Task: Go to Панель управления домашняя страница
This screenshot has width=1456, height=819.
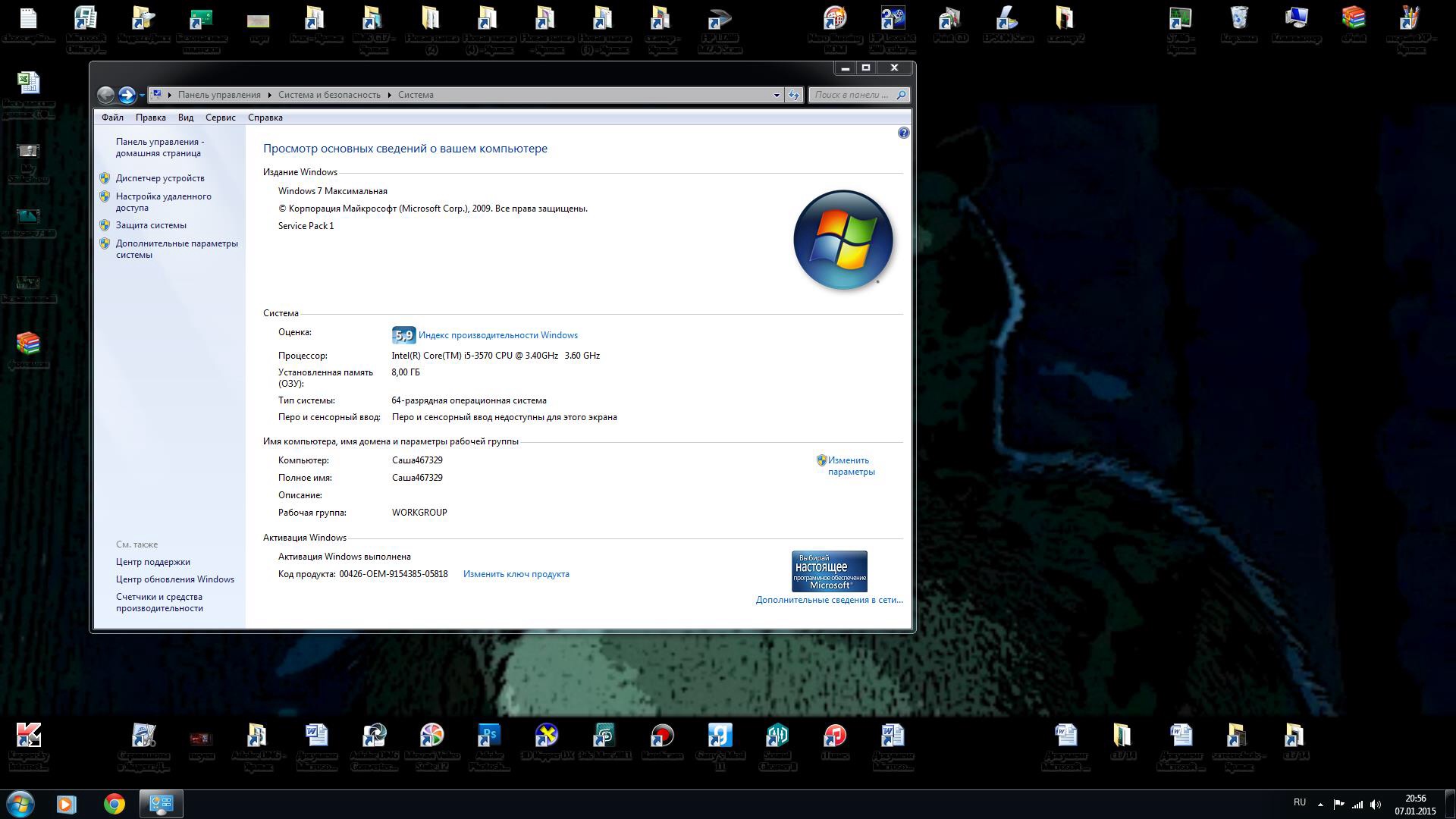Action: (x=160, y=147)
